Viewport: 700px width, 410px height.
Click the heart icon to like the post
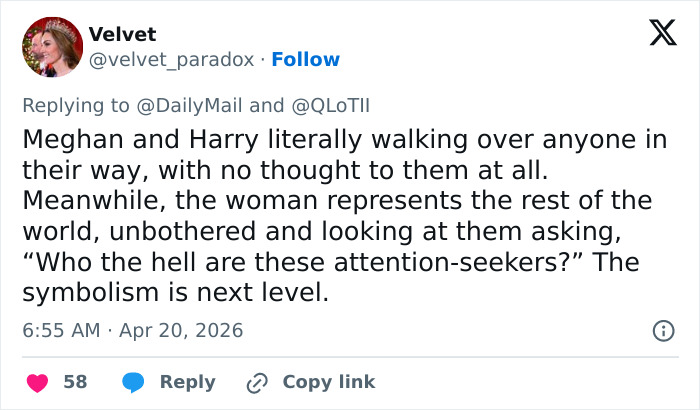tap(37, 382)
